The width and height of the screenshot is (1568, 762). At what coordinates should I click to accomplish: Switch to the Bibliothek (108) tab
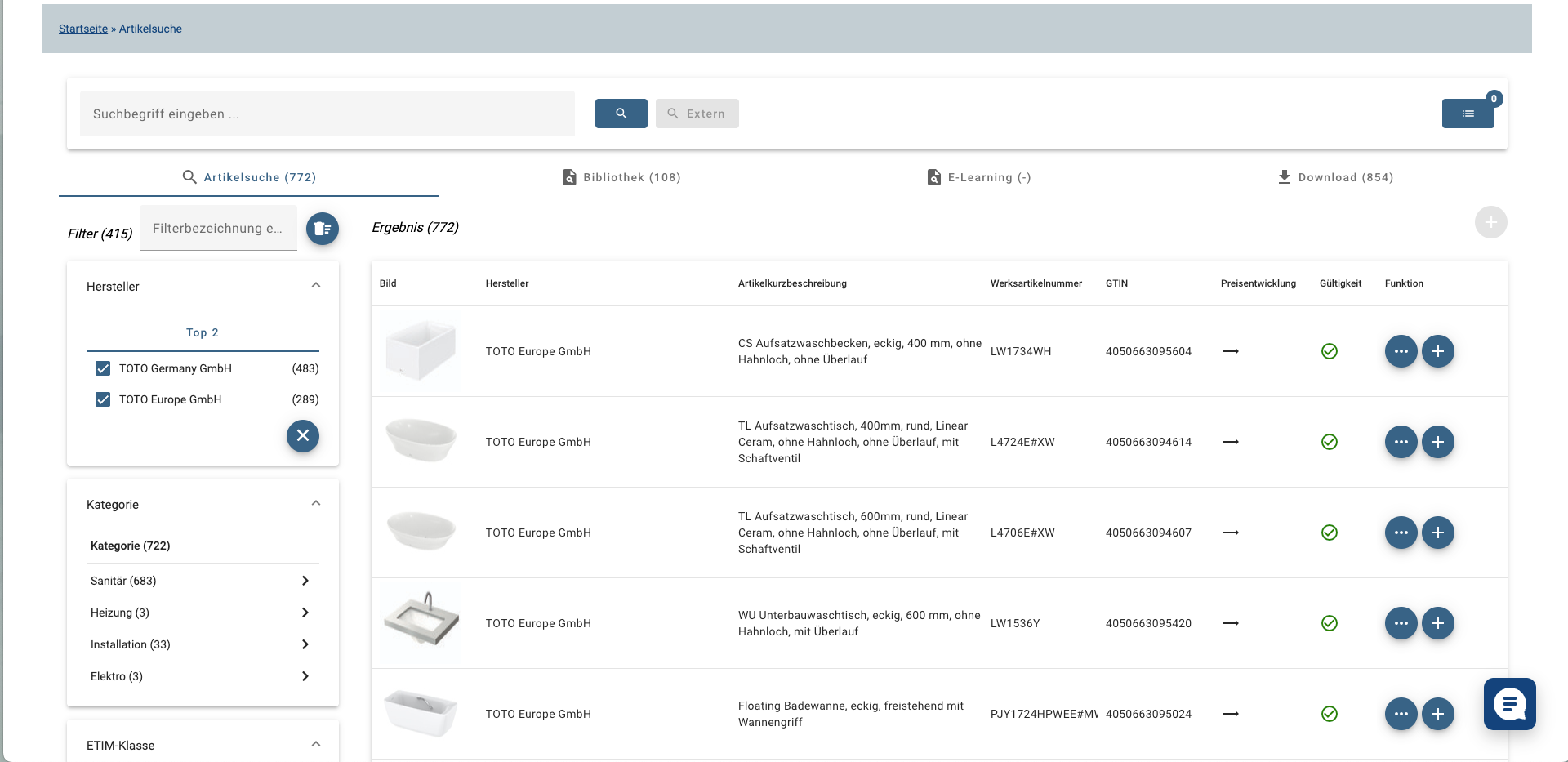(x=621, y=177)
